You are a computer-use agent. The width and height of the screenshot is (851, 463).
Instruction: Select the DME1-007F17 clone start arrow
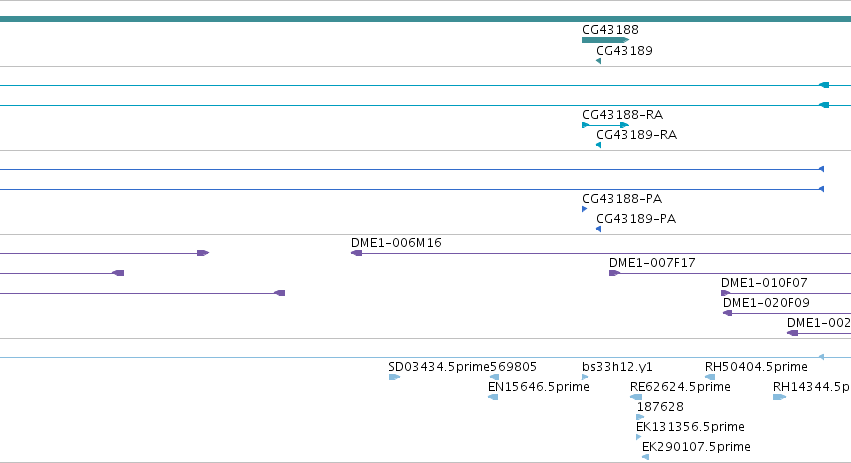[x=614, y=273]
